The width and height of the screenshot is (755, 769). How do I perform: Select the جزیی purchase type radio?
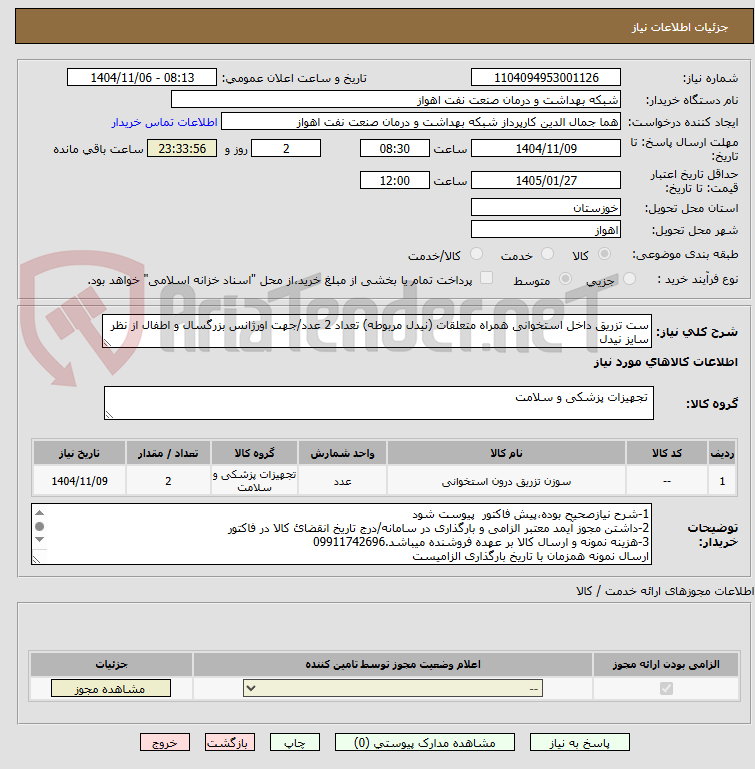tap(629, 279)
